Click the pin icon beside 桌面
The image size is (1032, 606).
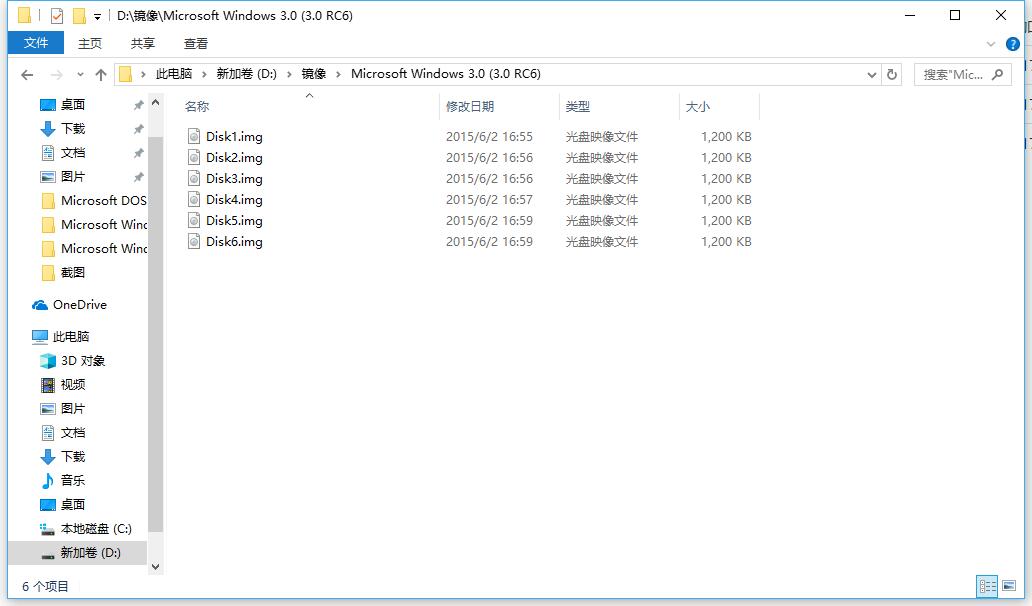pos(138,105)
